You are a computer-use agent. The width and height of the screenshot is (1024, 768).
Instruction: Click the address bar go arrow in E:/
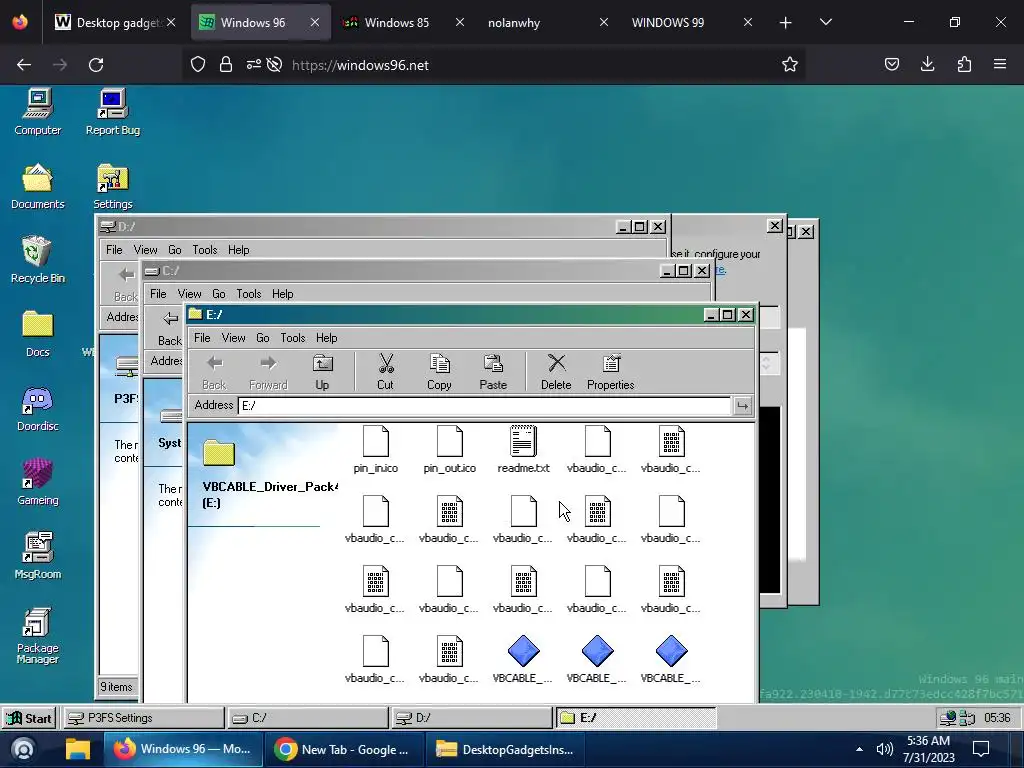pos(743,406)
